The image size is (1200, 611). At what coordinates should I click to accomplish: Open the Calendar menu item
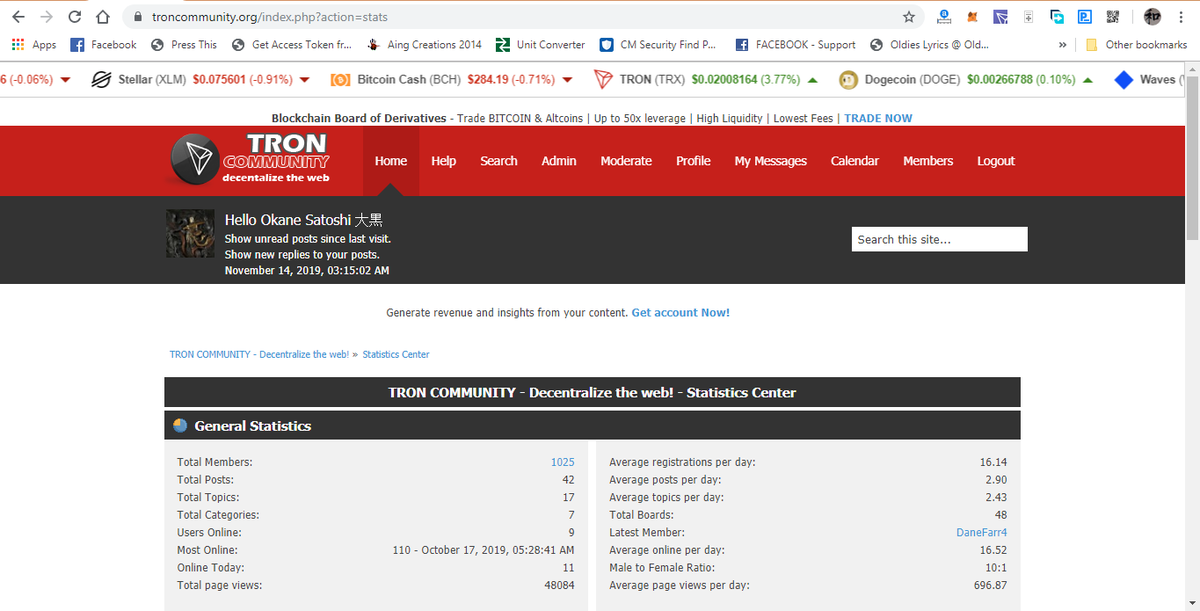855,161
